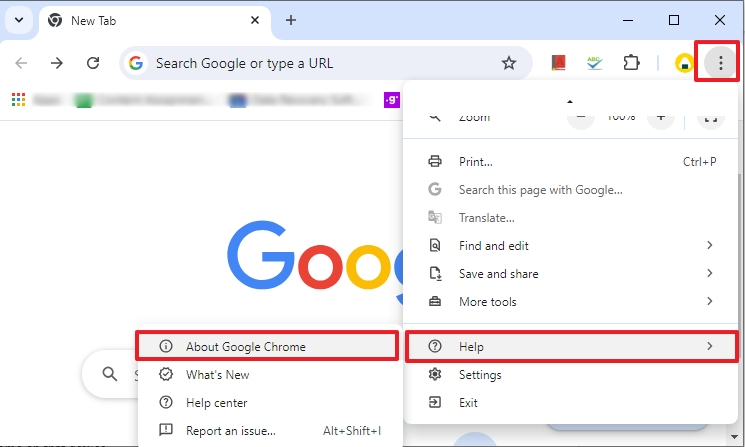Screen dimensions: 745x447
Task: Maximize the Chrome window
Action: (x=674, y=20)
